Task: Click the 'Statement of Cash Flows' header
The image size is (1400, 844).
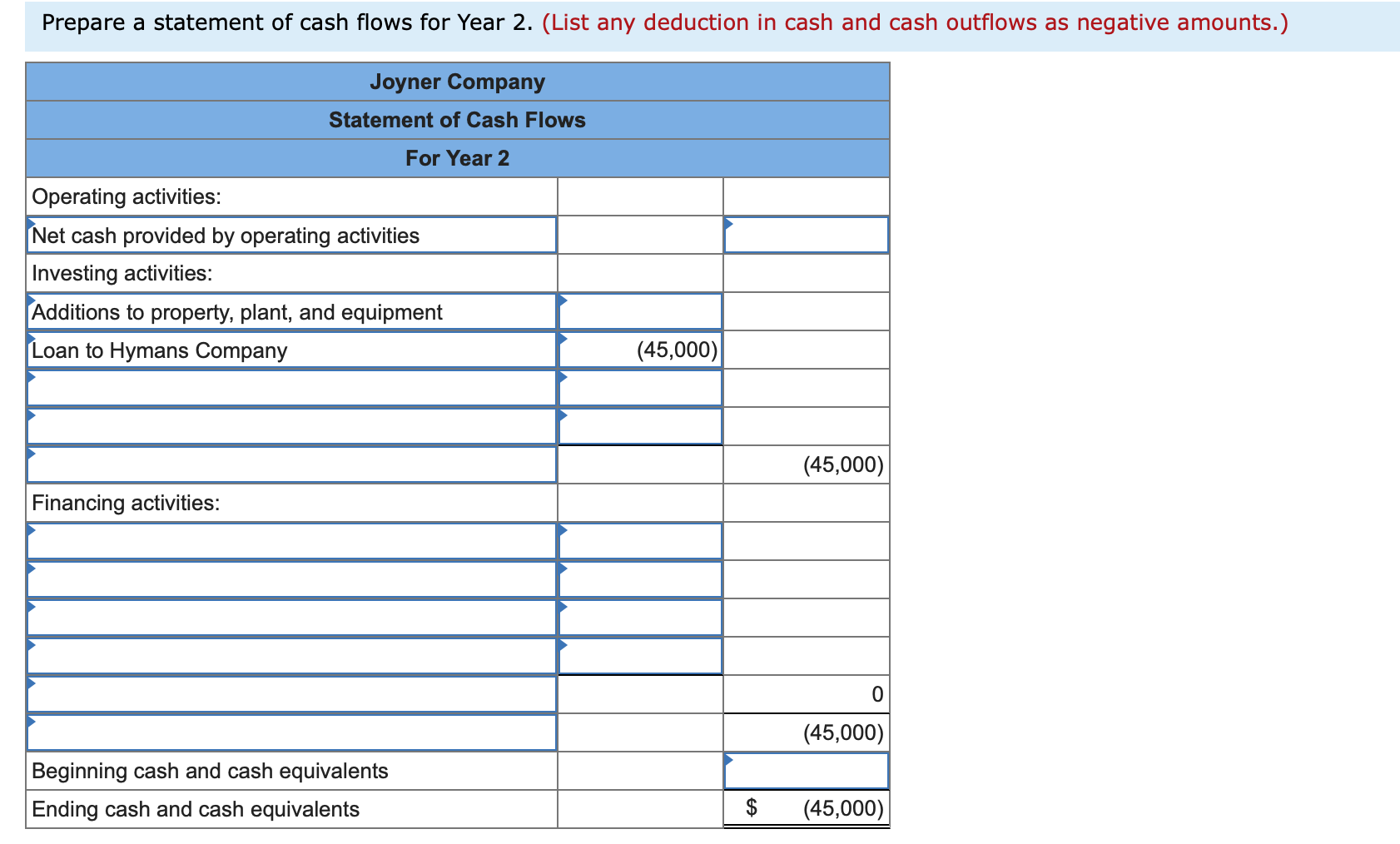Action: 457,120
